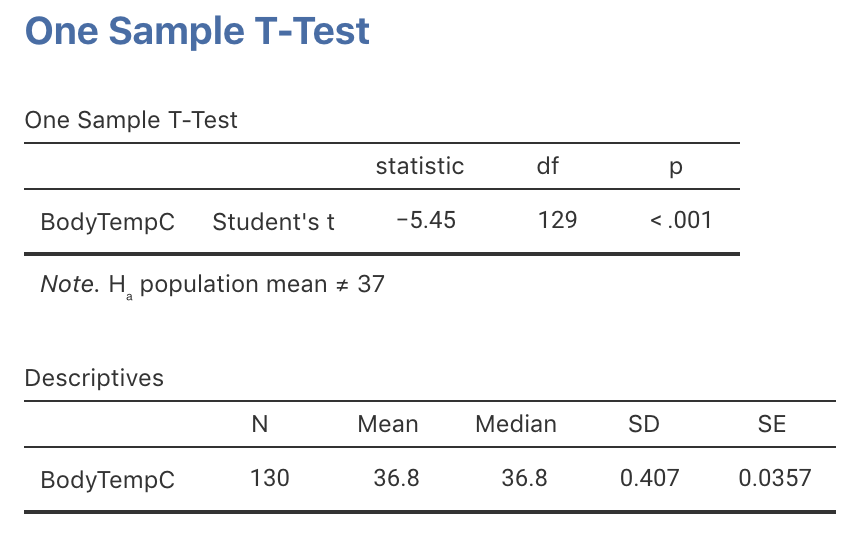Image resolution: width=860 pixels, height=540 pixels.
Task: Click the SE column header
Action: point(772,424)
